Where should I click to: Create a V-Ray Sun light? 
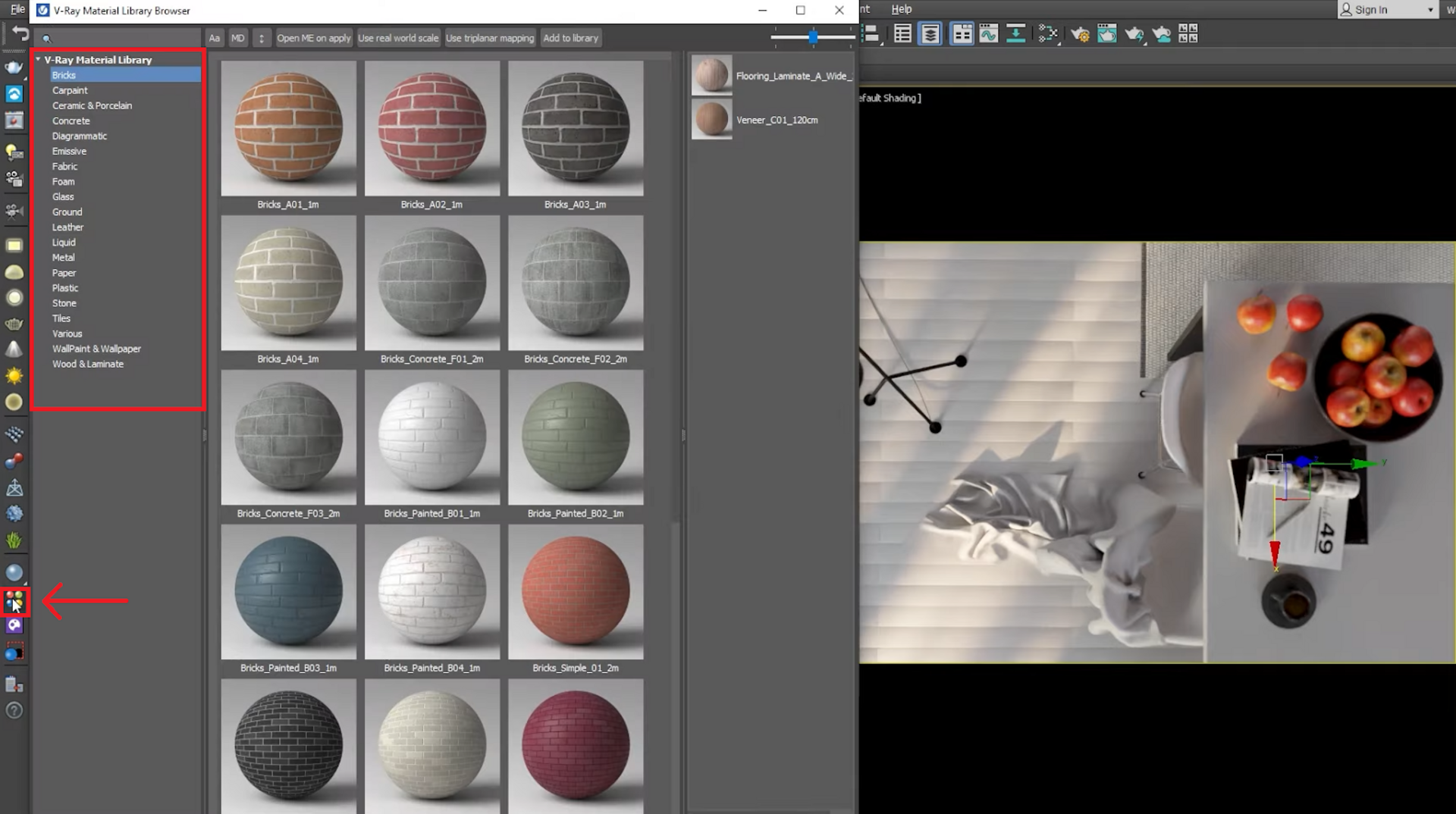pyautogui.click(x=14, y=376)
